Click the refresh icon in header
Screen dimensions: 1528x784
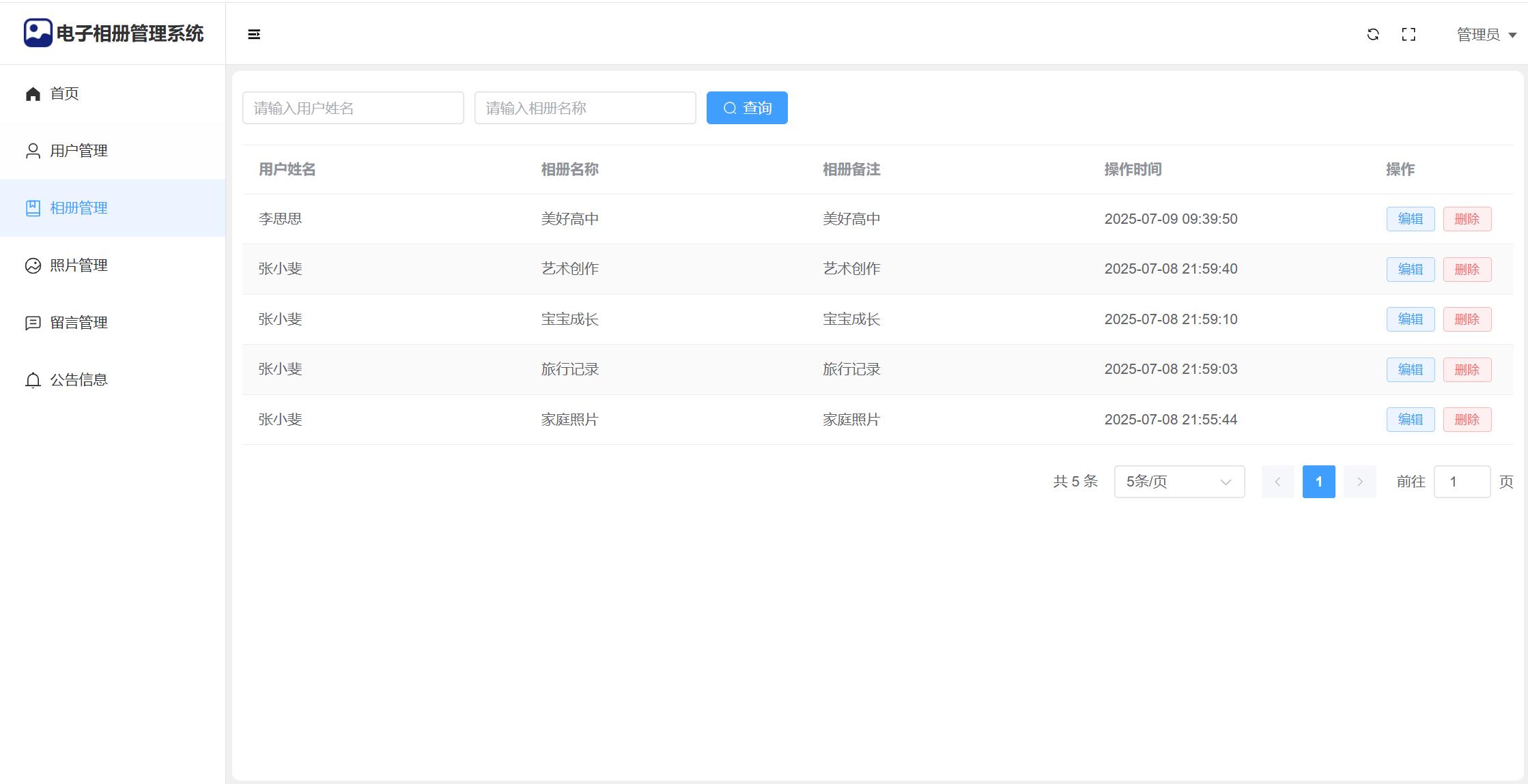pyautogui.click(x=1373, y=35)
